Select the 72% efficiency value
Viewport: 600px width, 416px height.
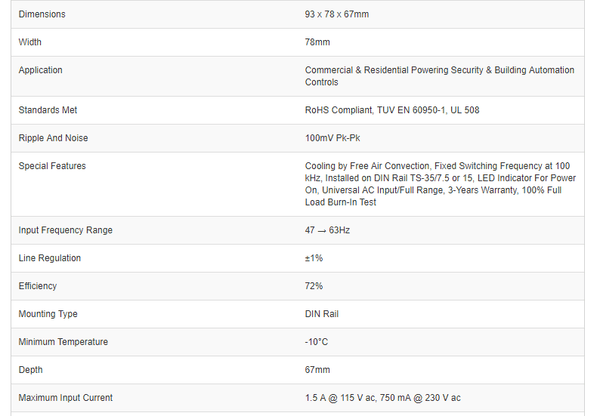[x=314, y=286]
